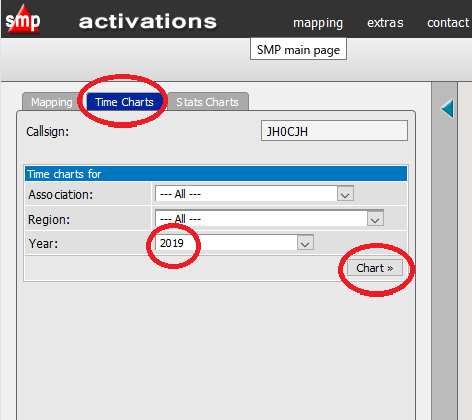Collapse panel with blue triangle arrow

click(447, 108)
